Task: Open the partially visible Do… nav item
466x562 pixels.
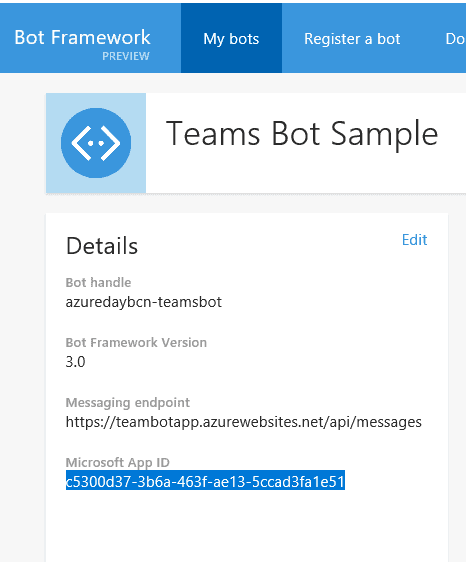Action: pos(455,38)
